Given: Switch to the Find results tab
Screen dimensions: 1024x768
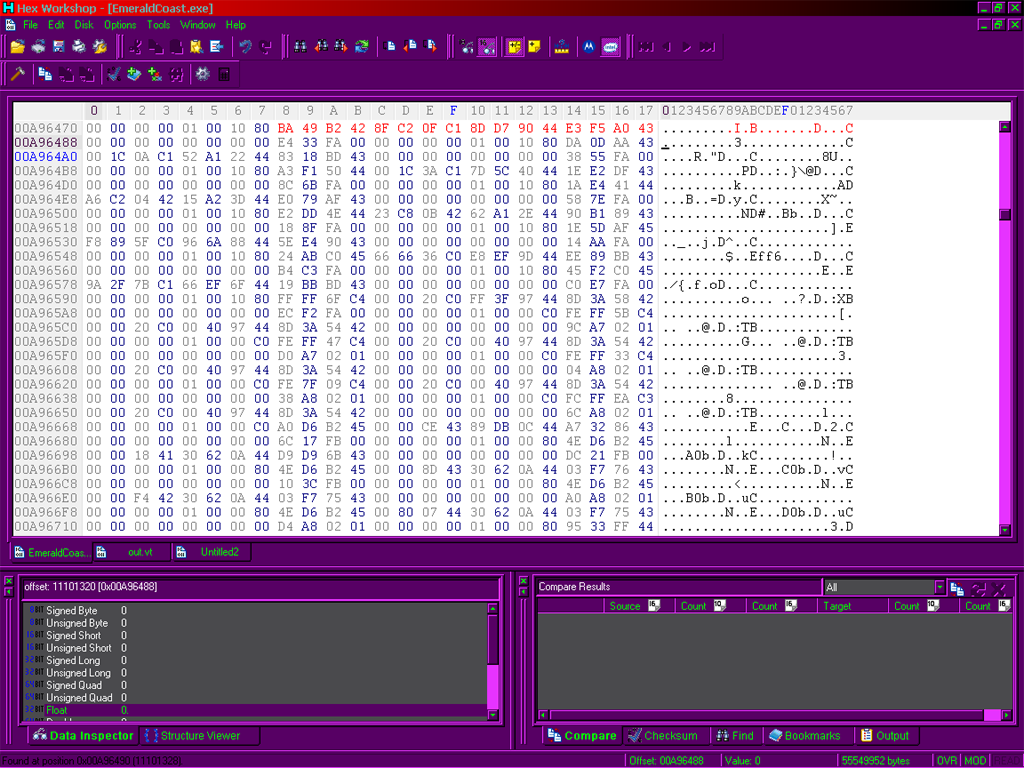Looking at the screenshot, I should click(735, 735).
